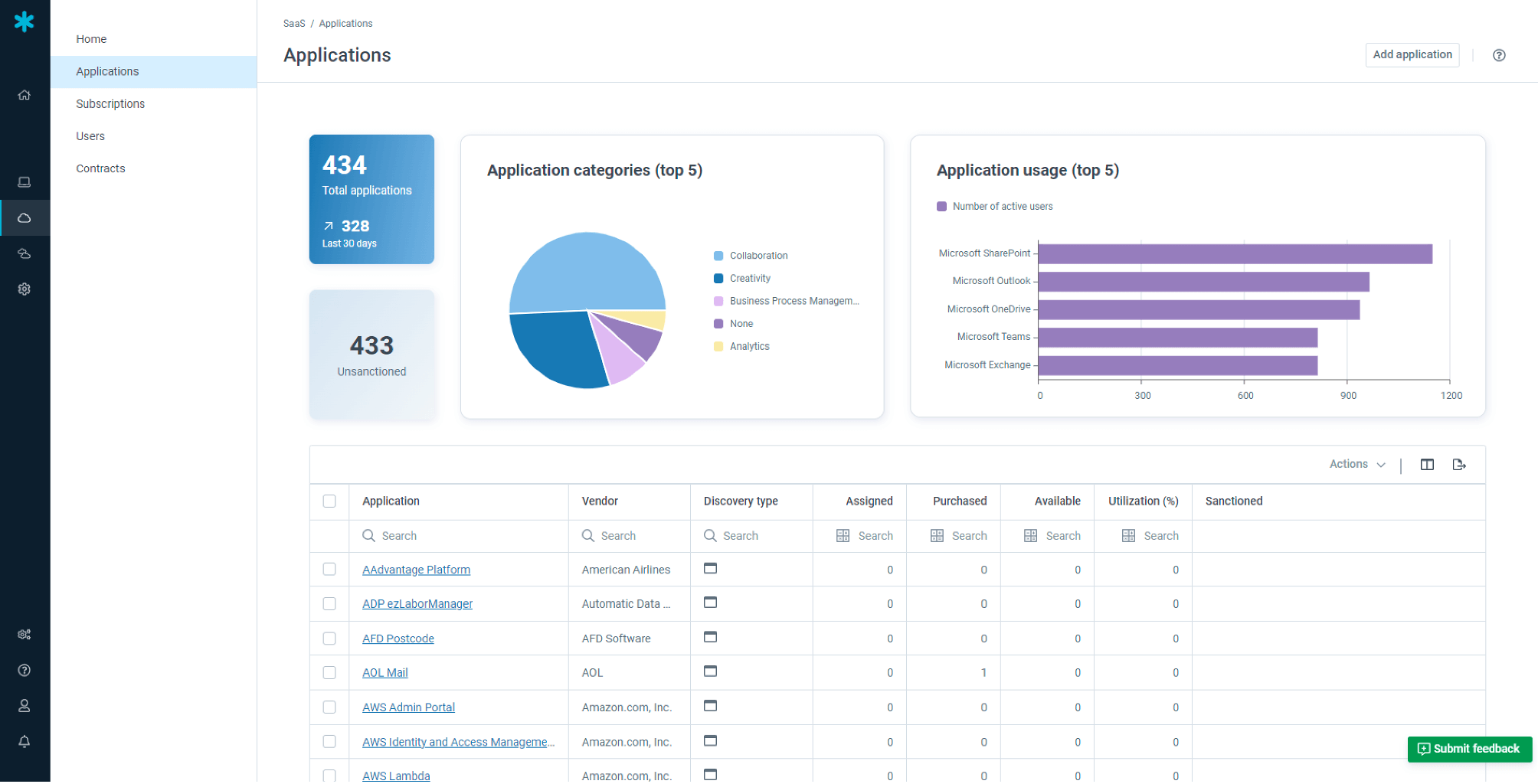1538x784 pixels.
Task: Open the Assigned column filter operator
Action: (x=843, y=536)
